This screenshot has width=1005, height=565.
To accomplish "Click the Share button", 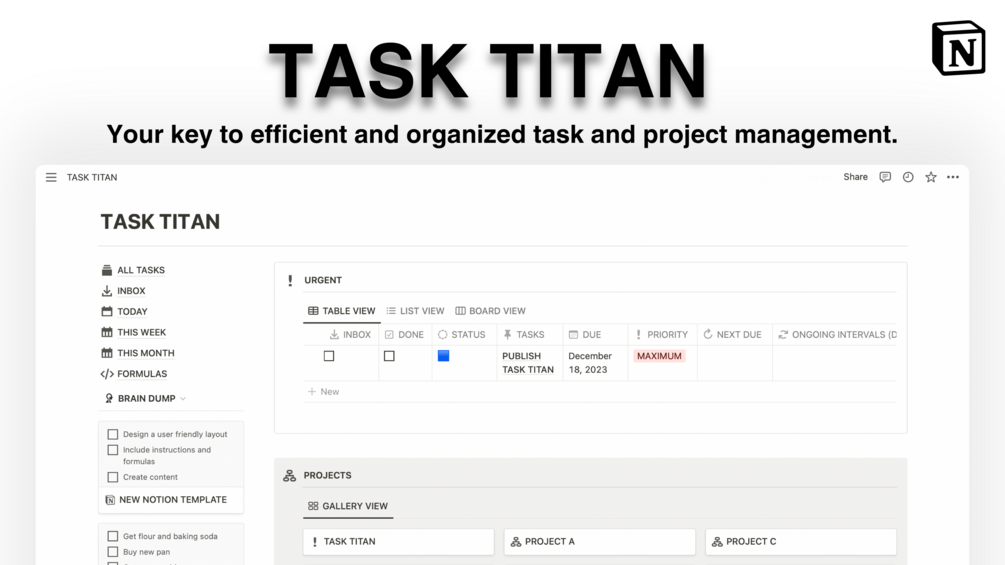I will tap(855, 177).
